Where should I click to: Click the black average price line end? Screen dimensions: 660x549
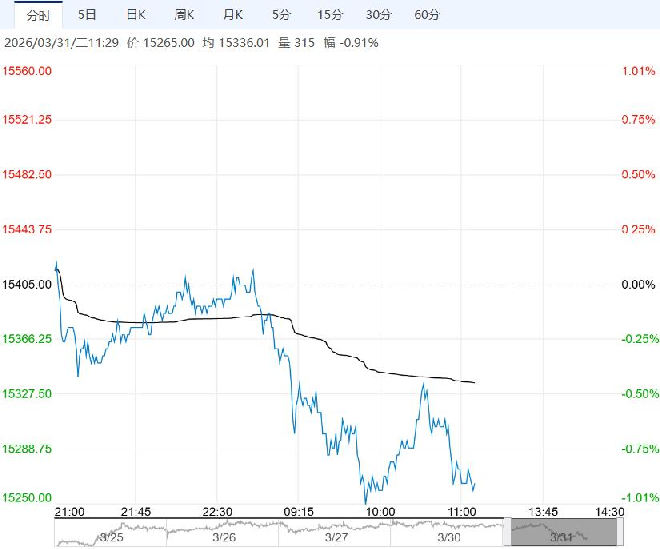pos(474,383)
